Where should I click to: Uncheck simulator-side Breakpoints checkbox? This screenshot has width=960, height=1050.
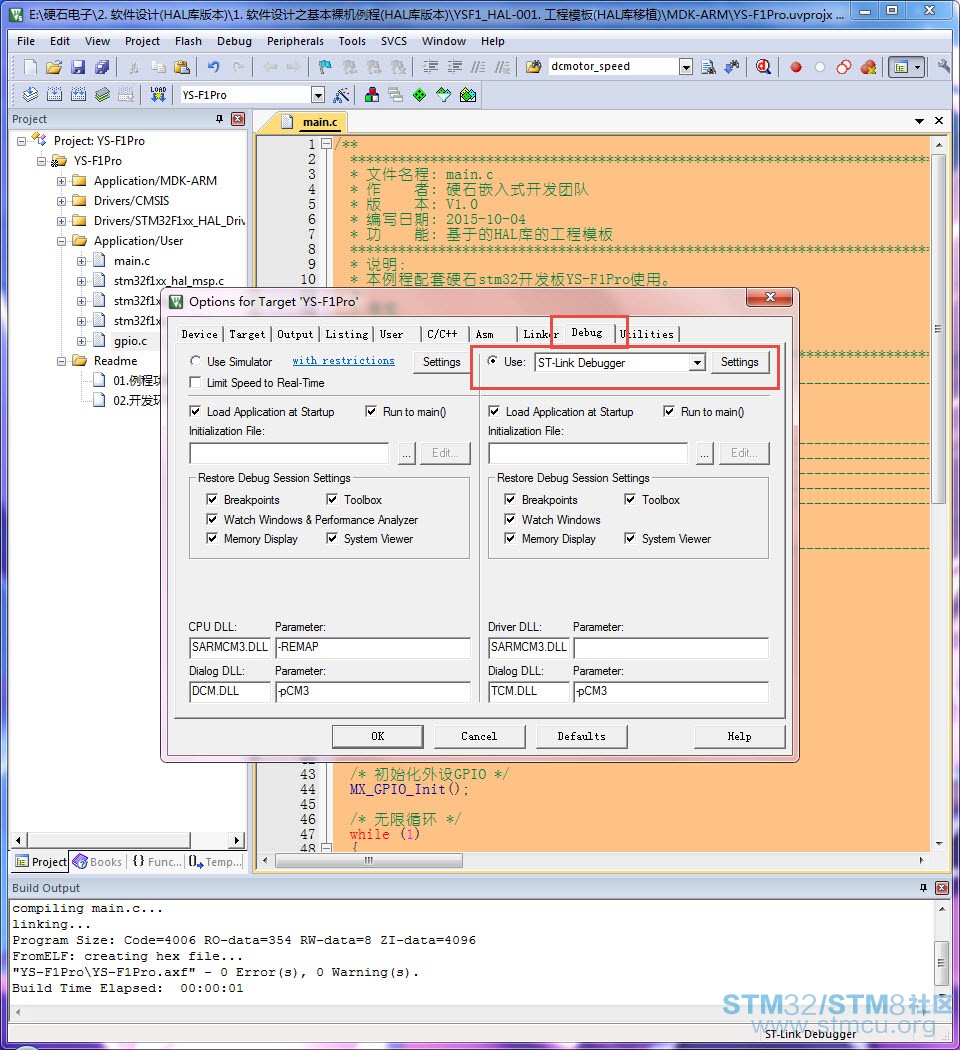tap(212, 499)
